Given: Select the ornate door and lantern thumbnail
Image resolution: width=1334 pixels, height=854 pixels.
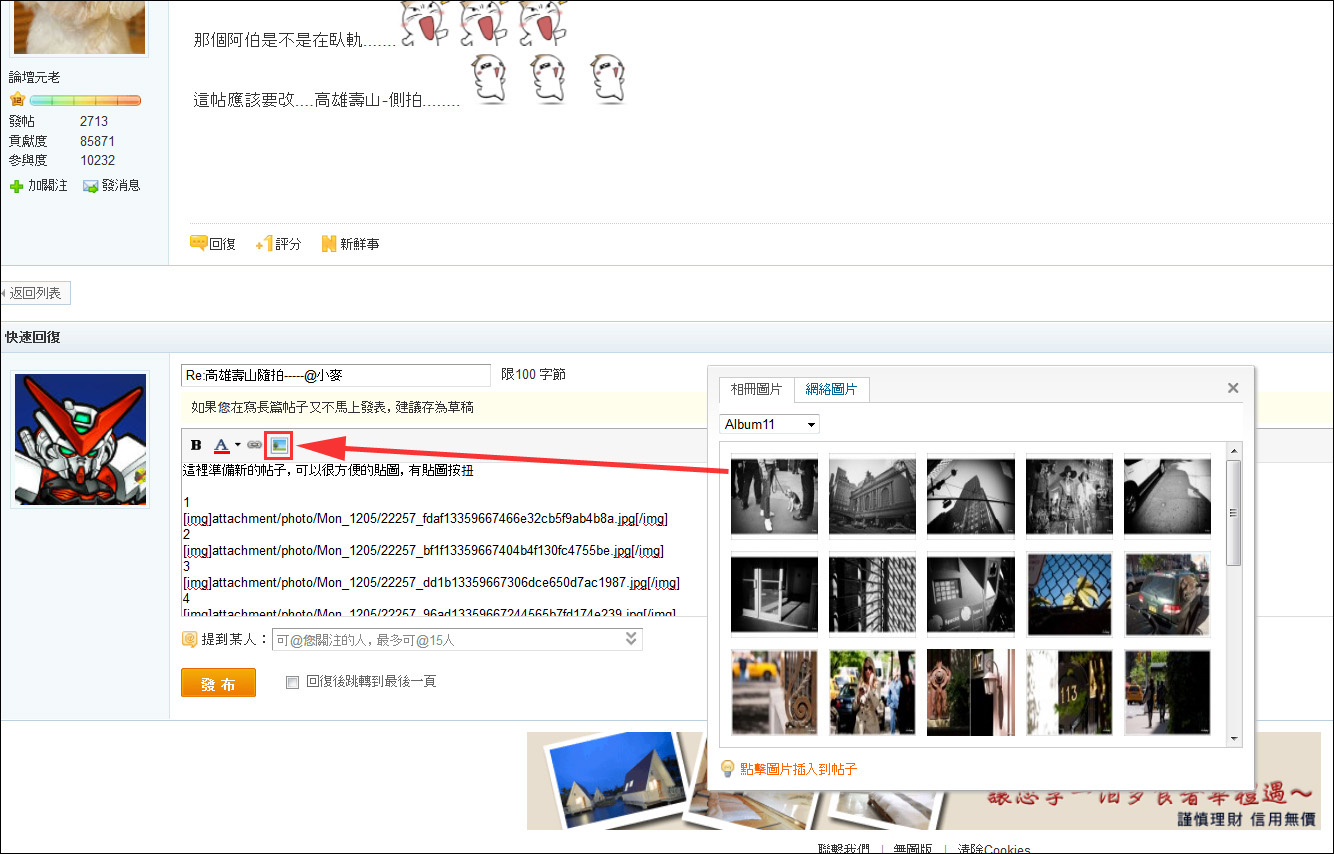Looking at the screenshot, I should coord(970,692).
